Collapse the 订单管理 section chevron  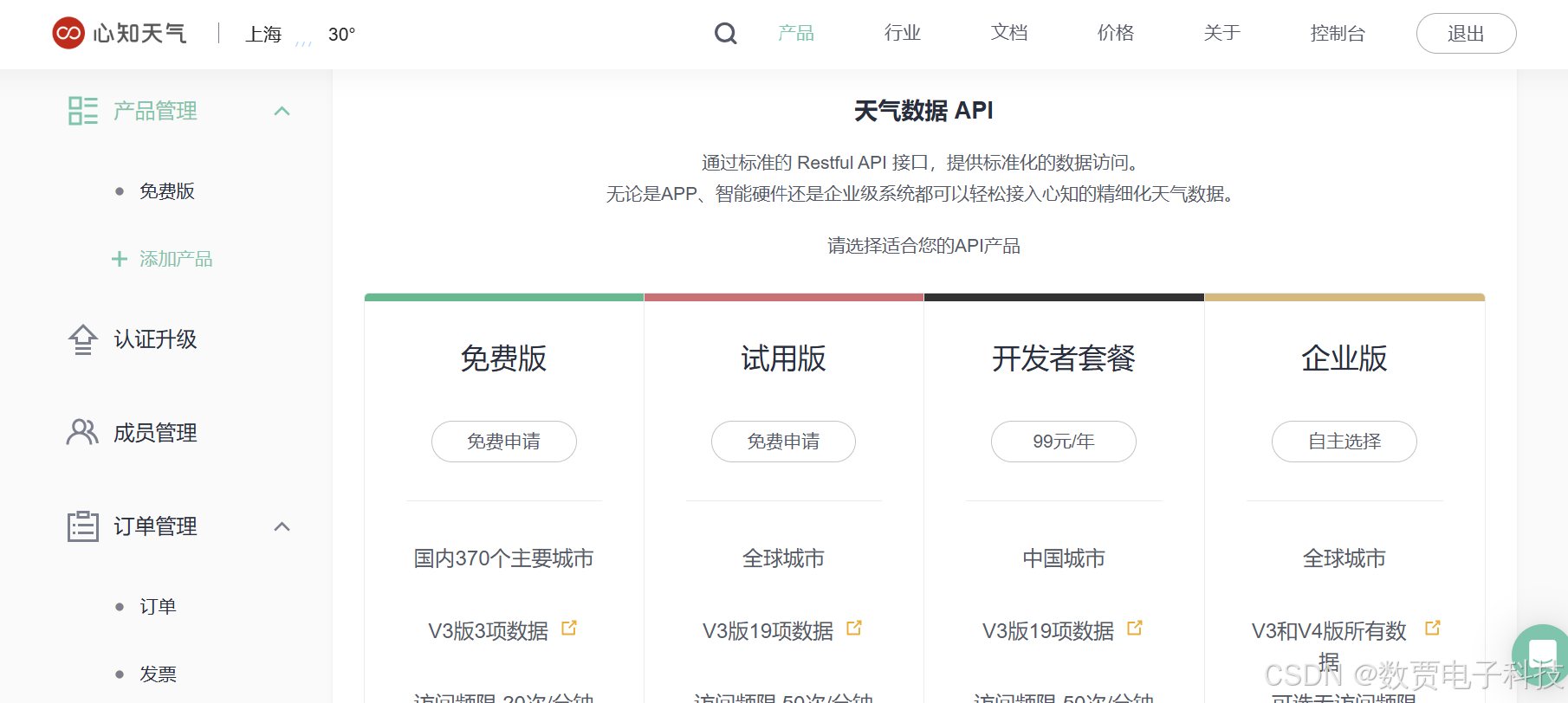[282, 526]
